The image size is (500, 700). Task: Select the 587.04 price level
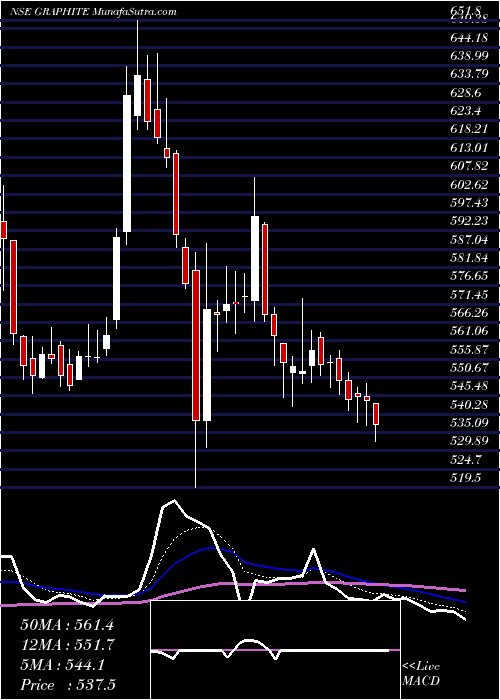pos(471,240)
